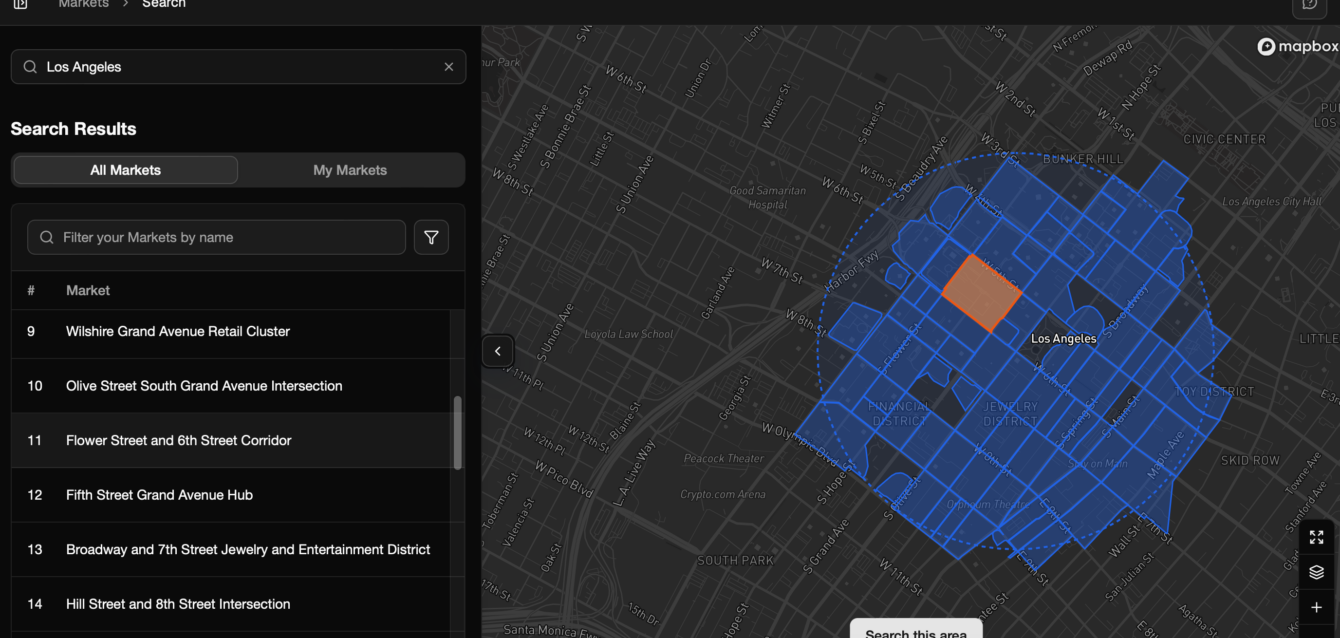Select Wilshire Grand Avenue Retail Cluster row
The height and width of the screenshot is (638, 1340).
tap(232, 331)
